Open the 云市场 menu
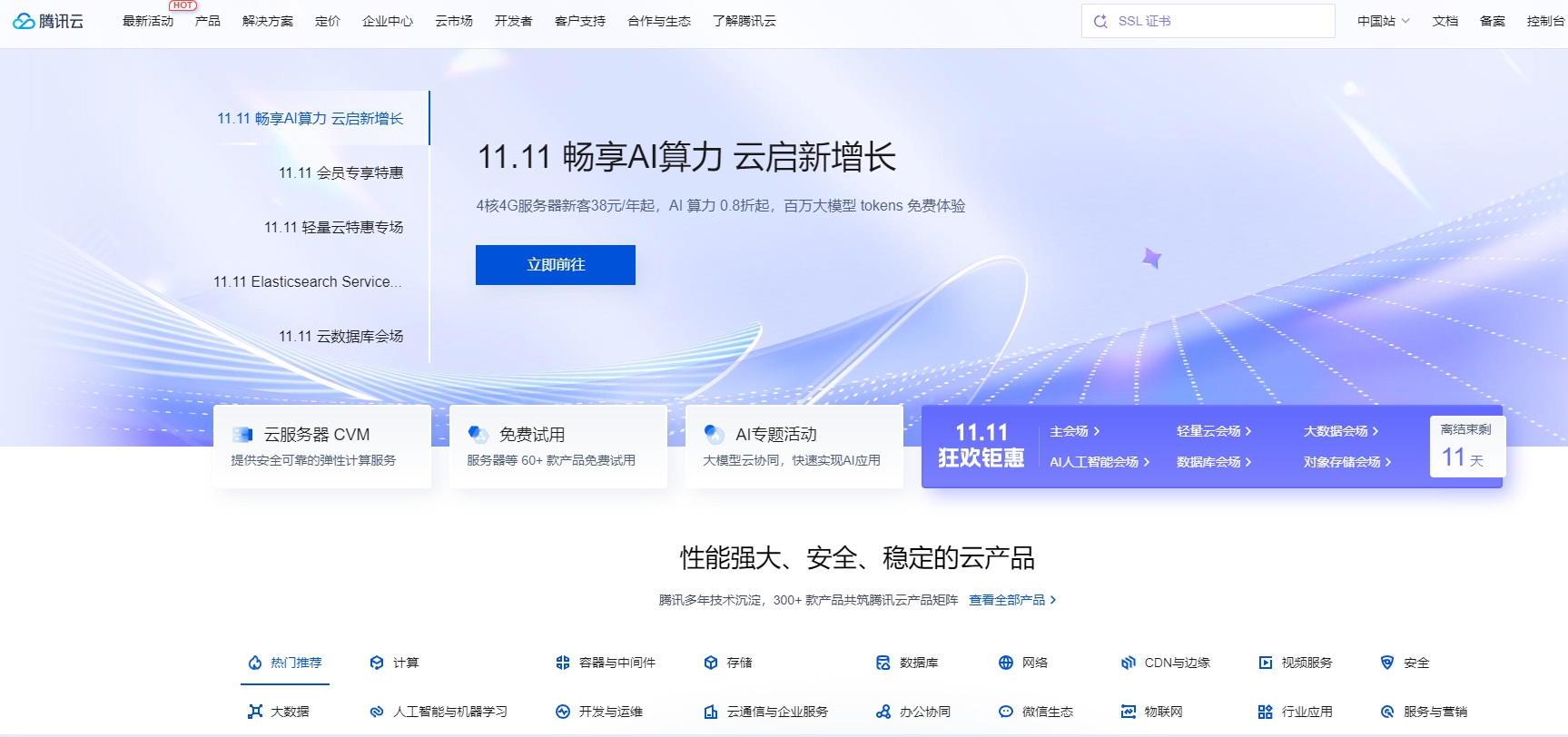 coord(454,21)
